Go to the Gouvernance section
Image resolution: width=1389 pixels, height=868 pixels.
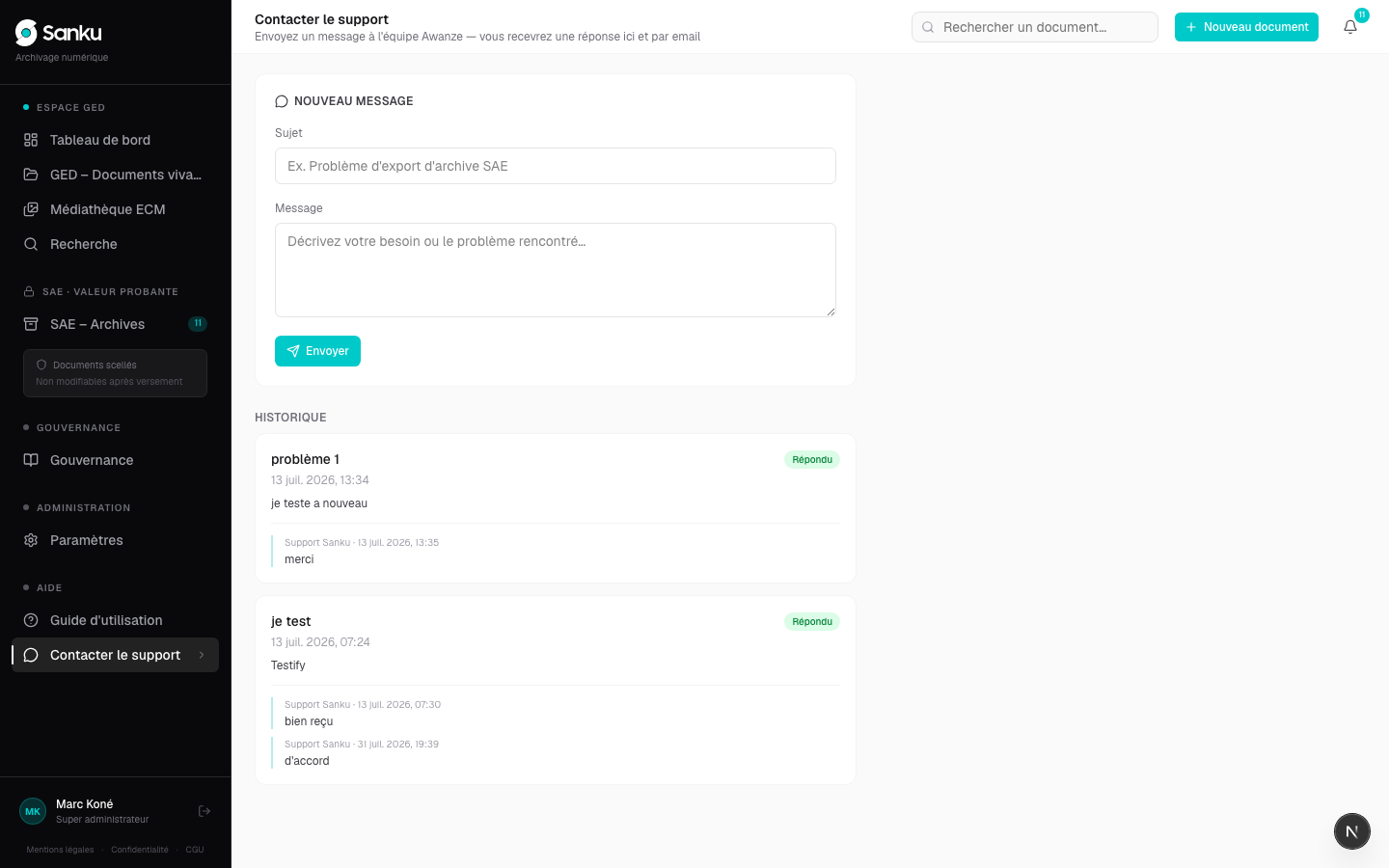pos(116,460)
